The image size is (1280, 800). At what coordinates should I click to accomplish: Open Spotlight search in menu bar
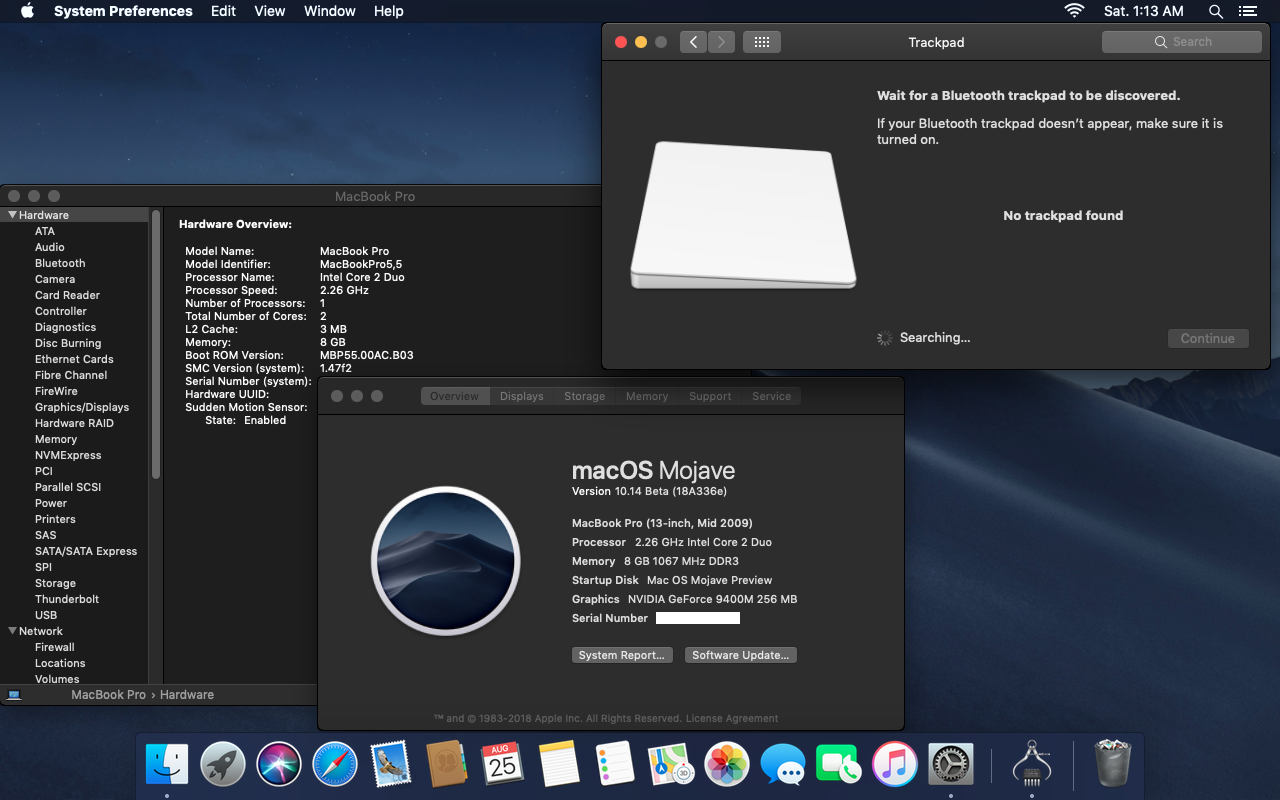coord(1216,11)
